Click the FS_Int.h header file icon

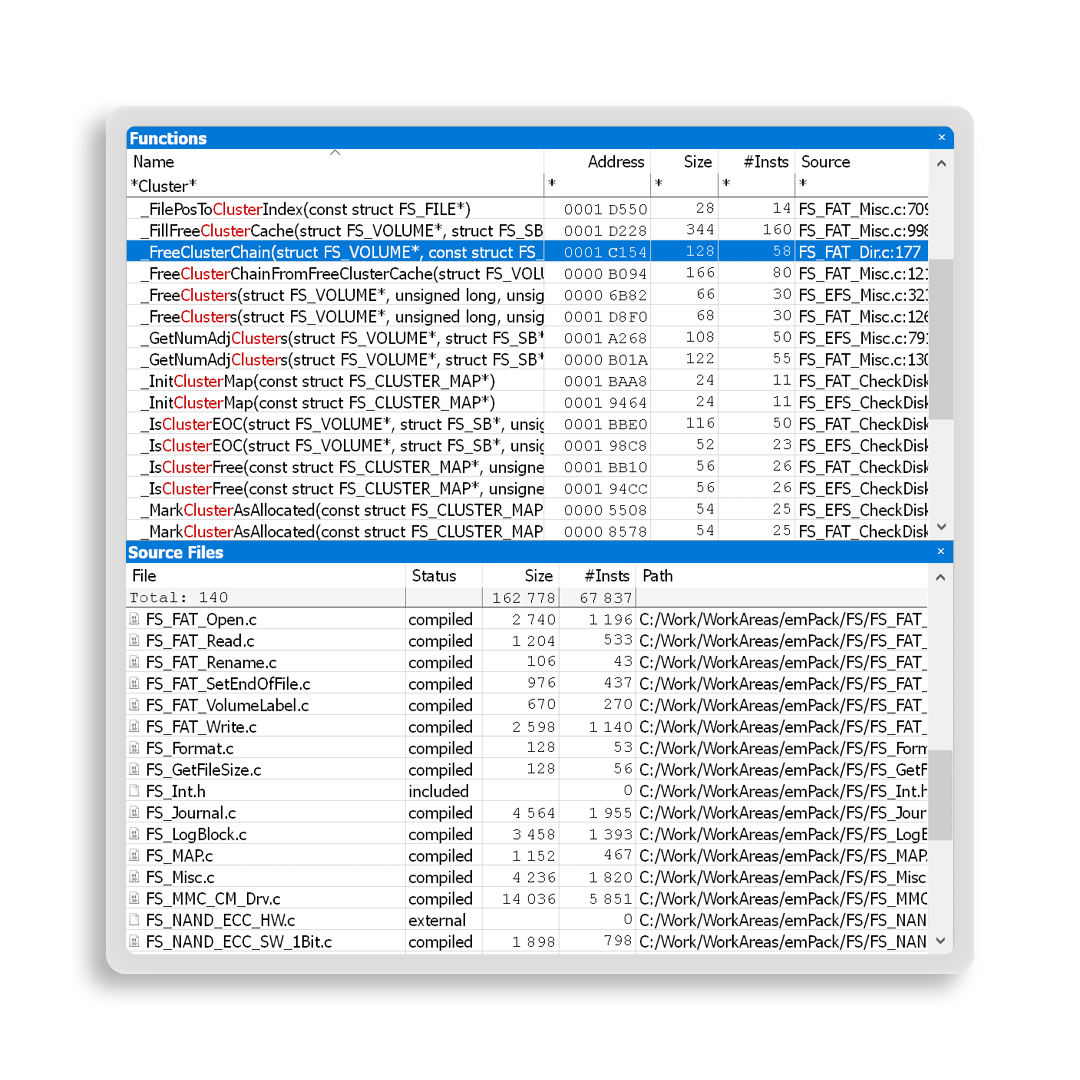pyautogui.click(x=134, y=792)
